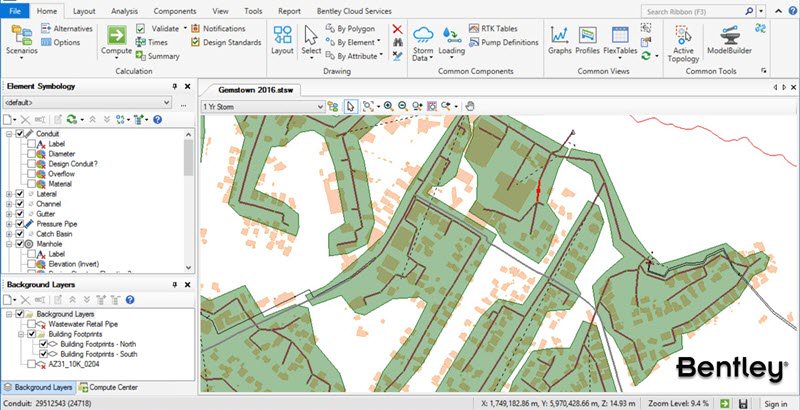Screen dimensions: 800x410
Task: Click Zoom Out magnifier in map toolbar
Action: click(403, 106)
